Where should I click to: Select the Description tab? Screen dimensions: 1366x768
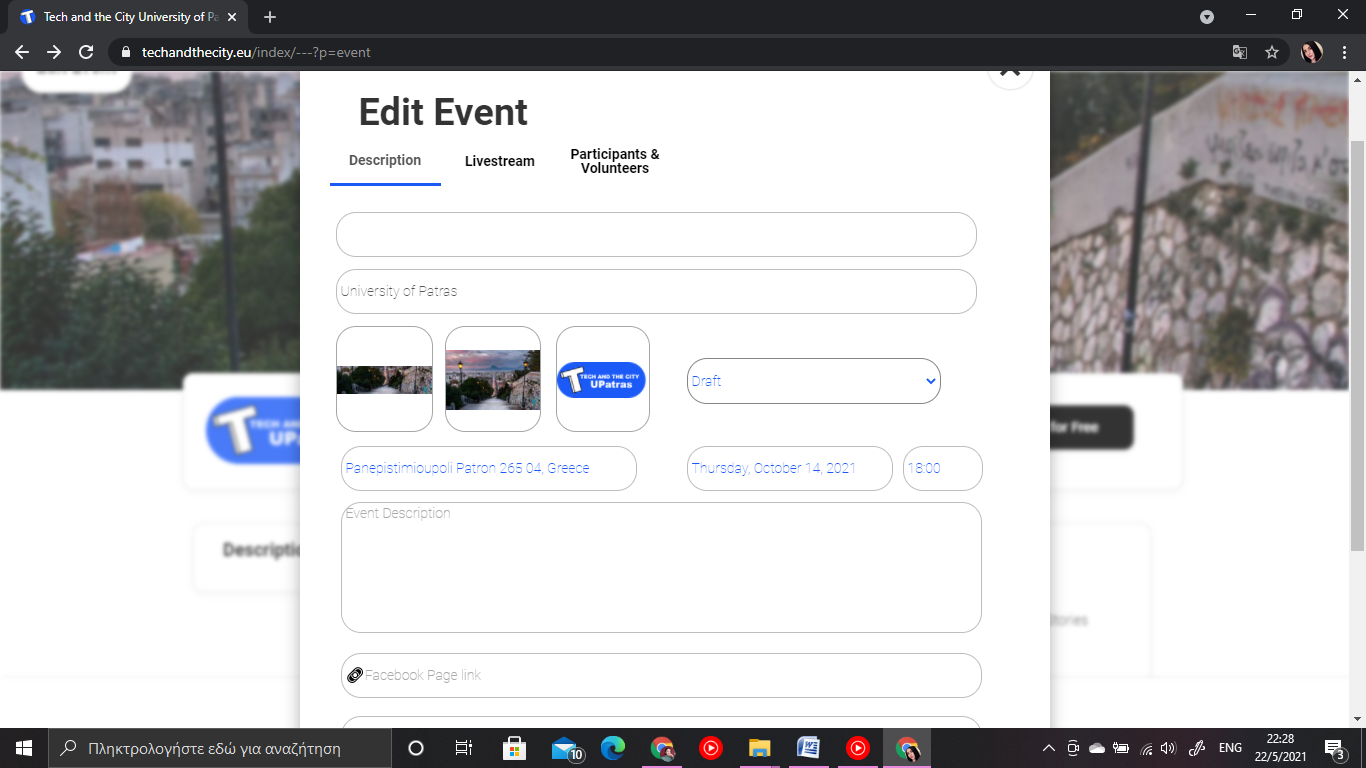(385, 160)
